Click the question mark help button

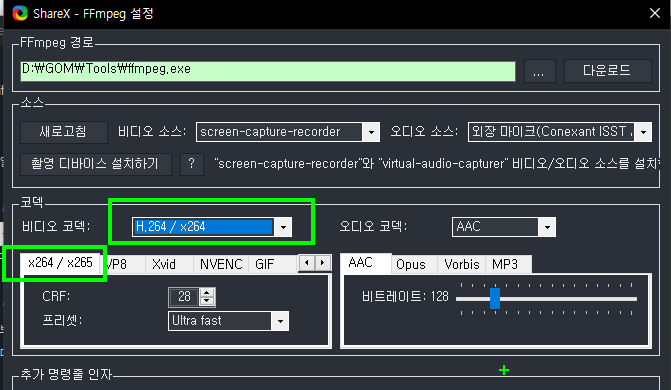(x=192, y=164)
